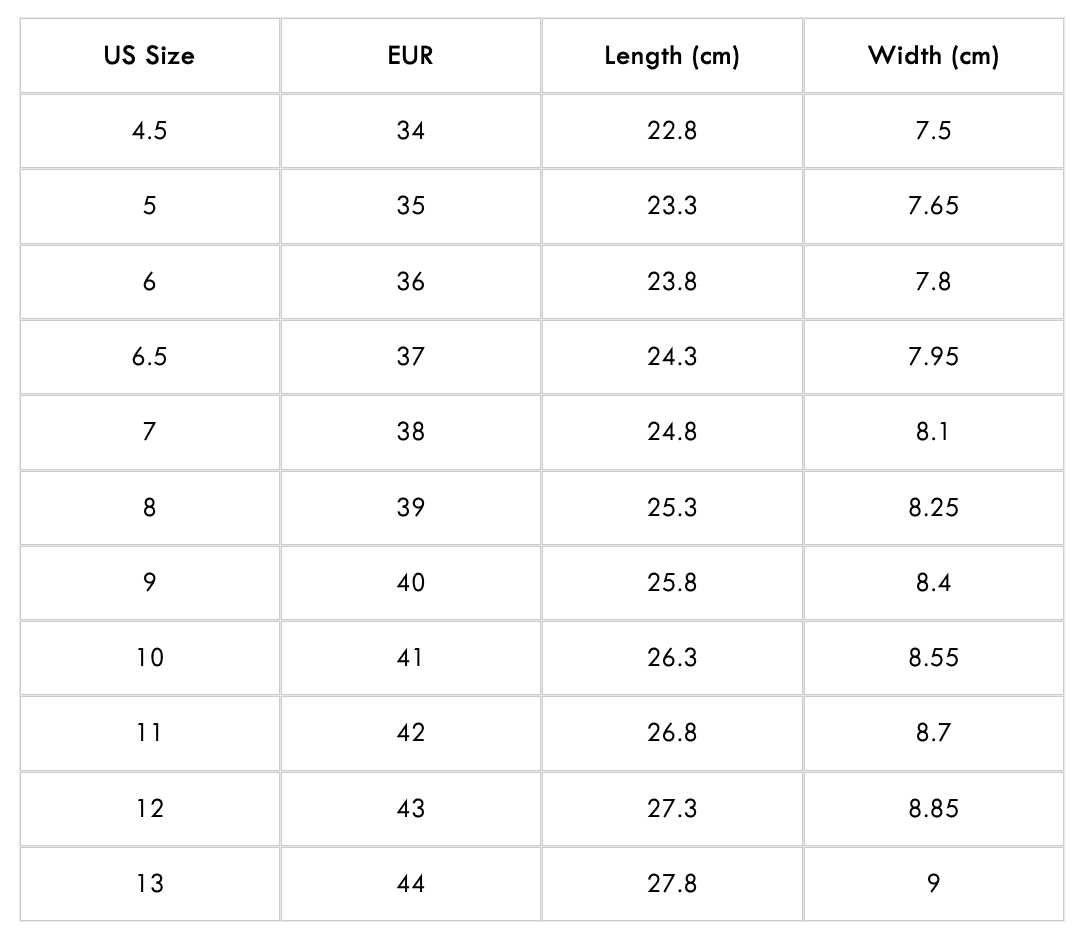Select the 8.85 width value

click(933, 809)
